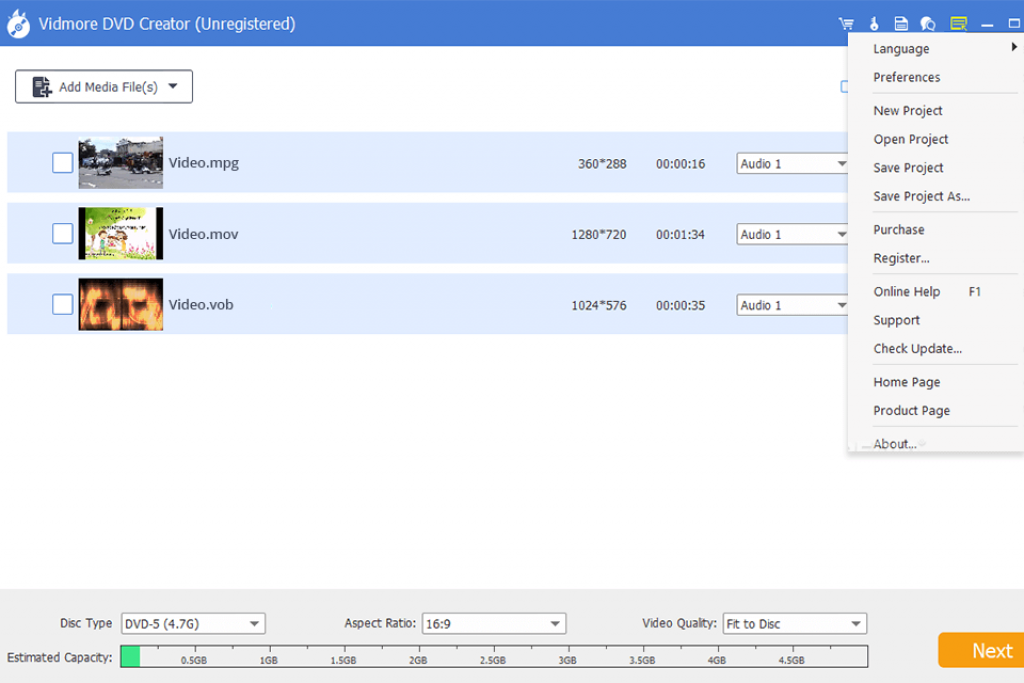Click the floppy disk save project icon

[901, 24]
